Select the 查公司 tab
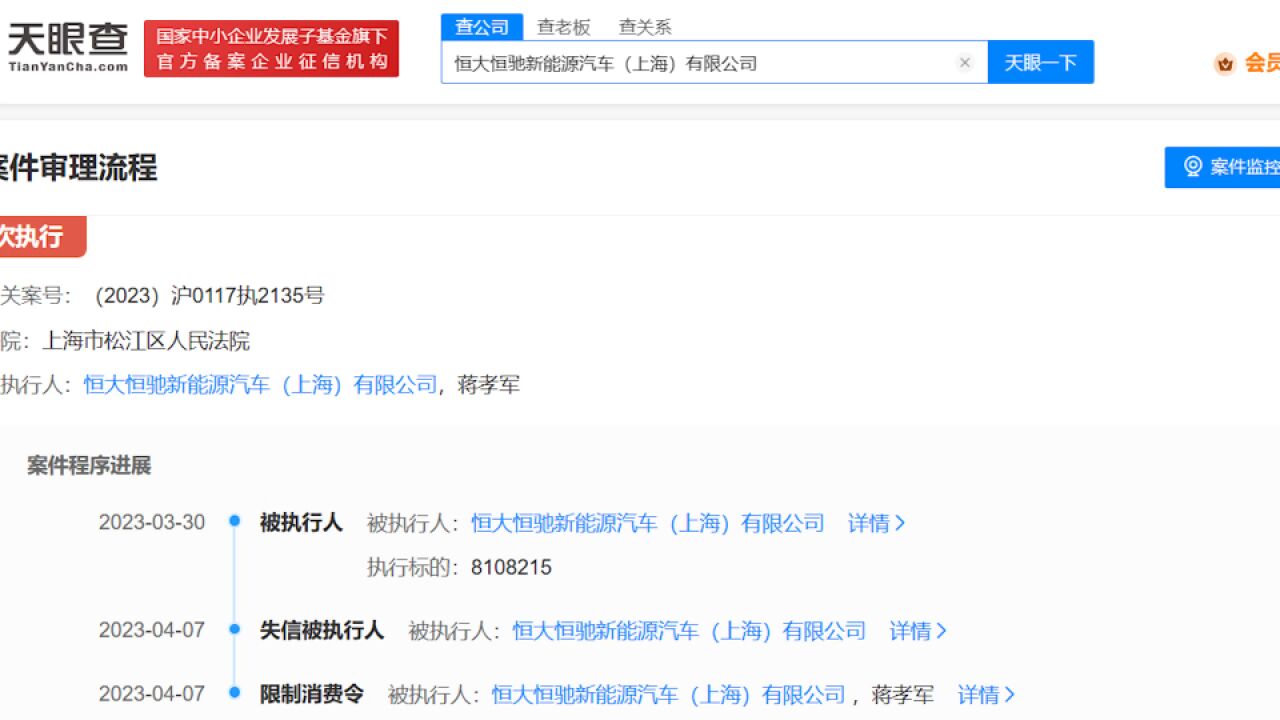 pyautogui.click(x=482, y=27)
